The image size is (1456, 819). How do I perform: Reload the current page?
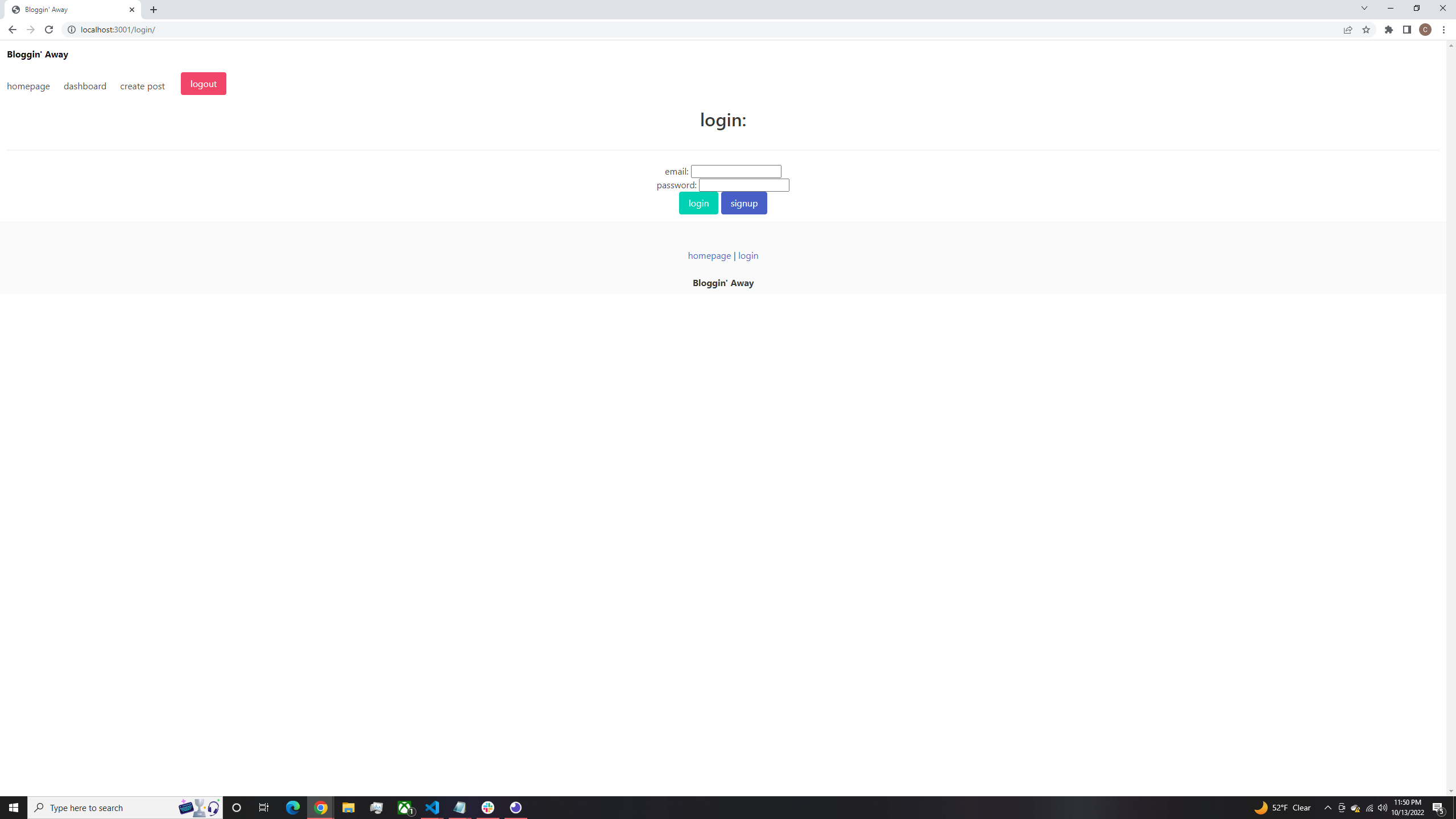(x=49, y=29)
